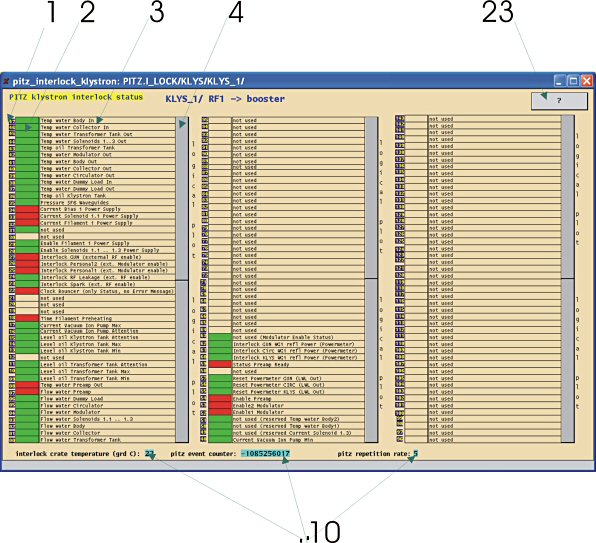Click the 'Temp water Body In' label

pyautogui.click(x=67, y=120)
